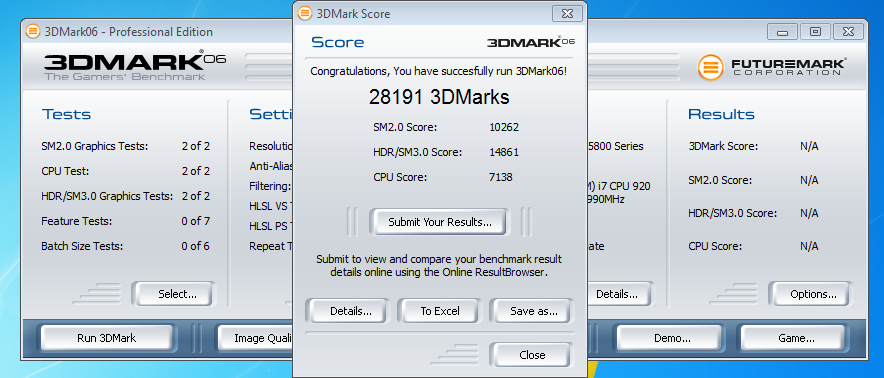Close the 3DMark06 main window

tap(847, 32)
